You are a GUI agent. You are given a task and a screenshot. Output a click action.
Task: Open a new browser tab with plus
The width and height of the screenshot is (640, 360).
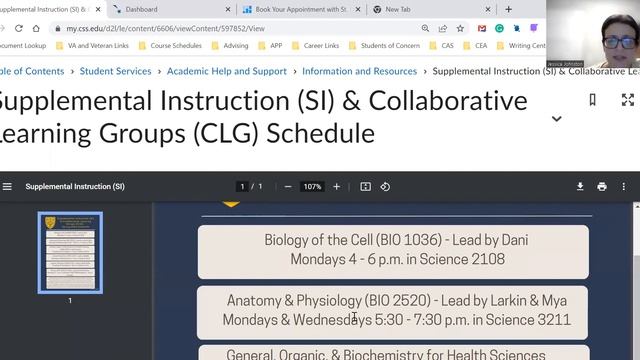[509, 9]
